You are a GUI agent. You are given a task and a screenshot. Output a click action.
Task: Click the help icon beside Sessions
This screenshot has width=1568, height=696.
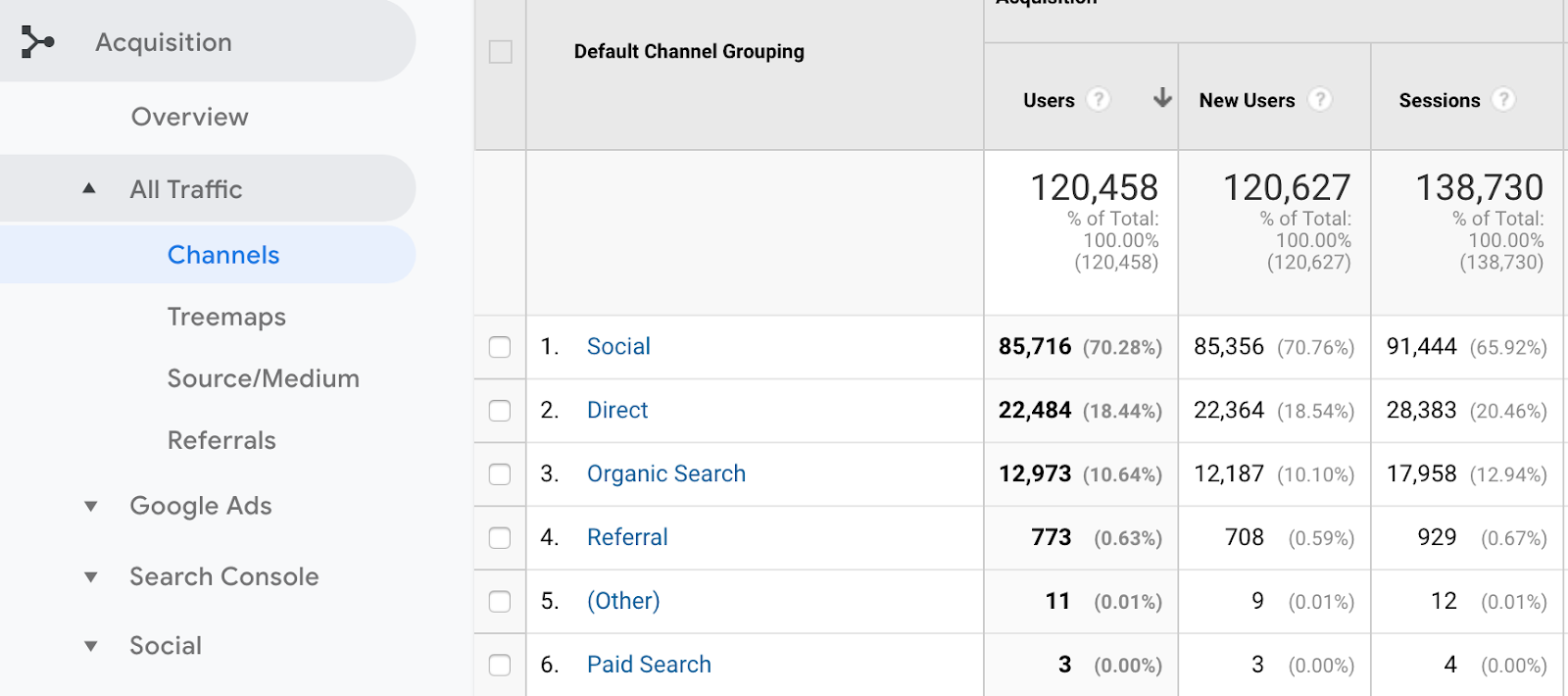pos(1503,100)
